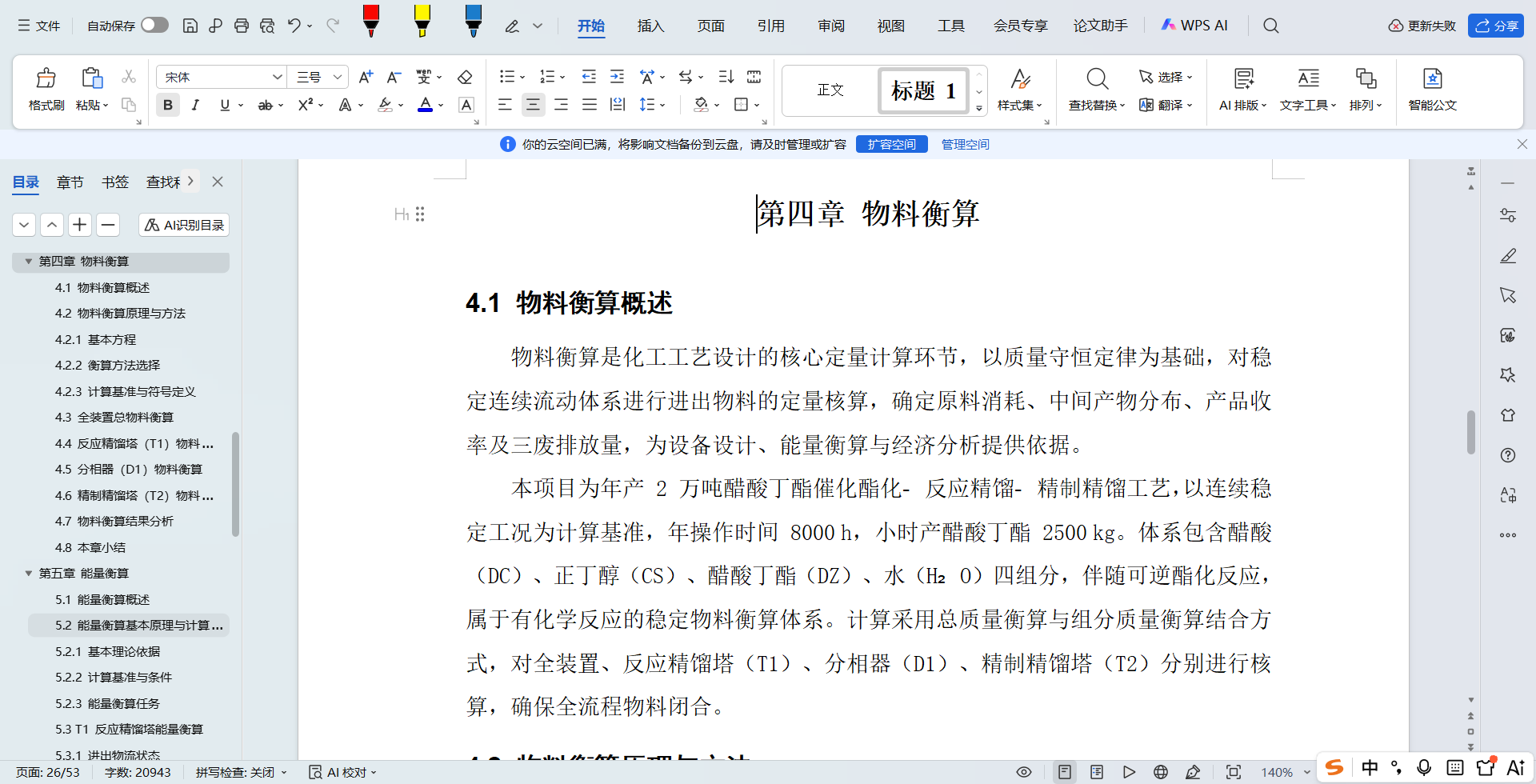Click the eye protection mode icon
The width and height of the screenshot is (1536, 784).
click(x=1023, y=772)
